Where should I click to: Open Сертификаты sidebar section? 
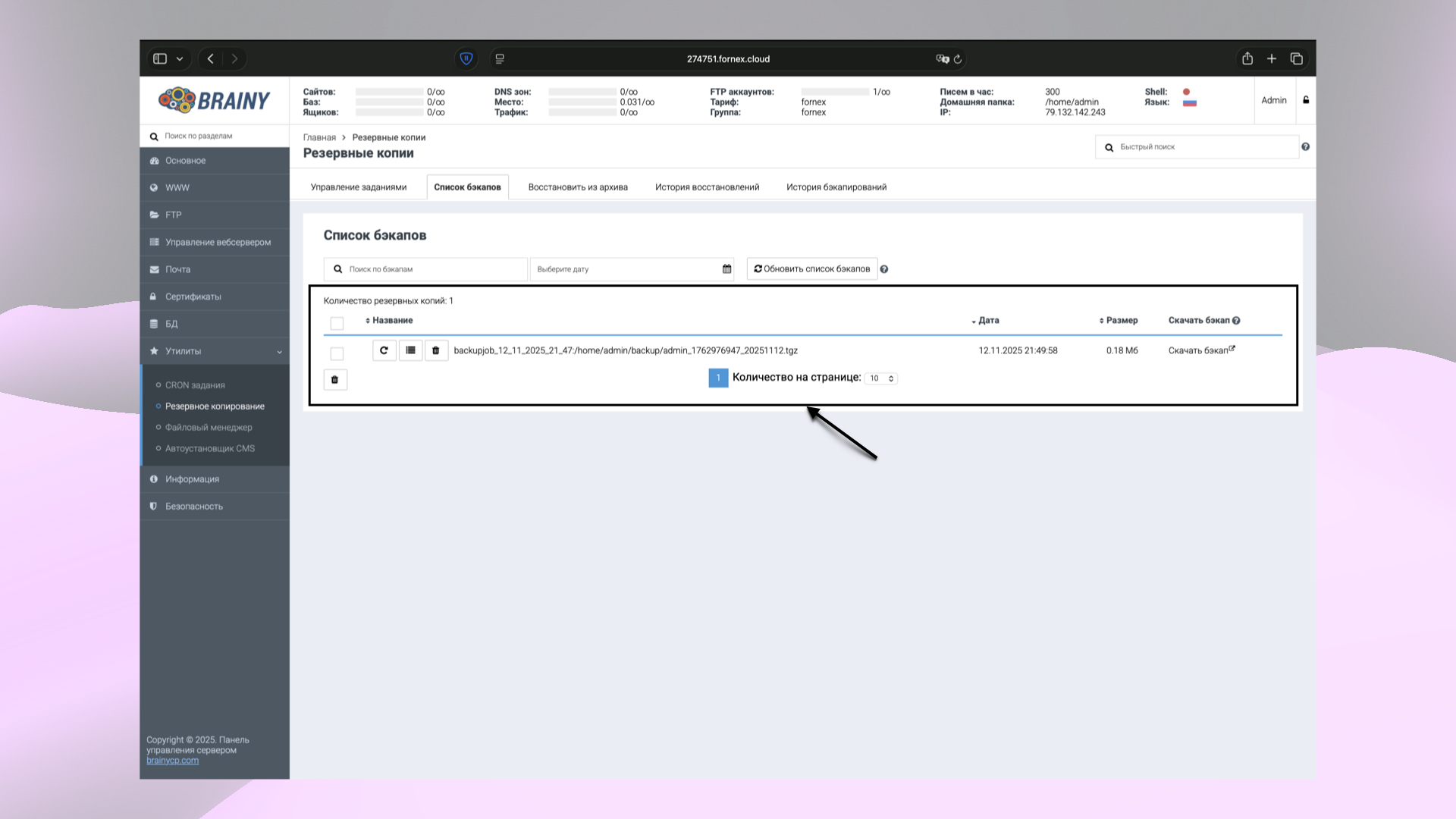[x=215, y=297]
